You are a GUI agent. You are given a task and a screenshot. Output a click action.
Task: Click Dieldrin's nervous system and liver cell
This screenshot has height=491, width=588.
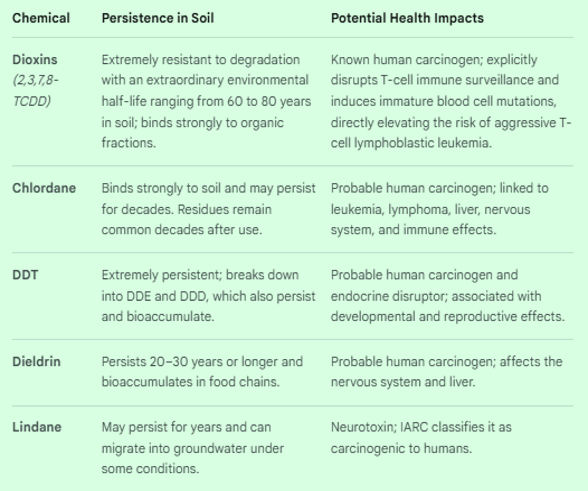click(447, 372)
